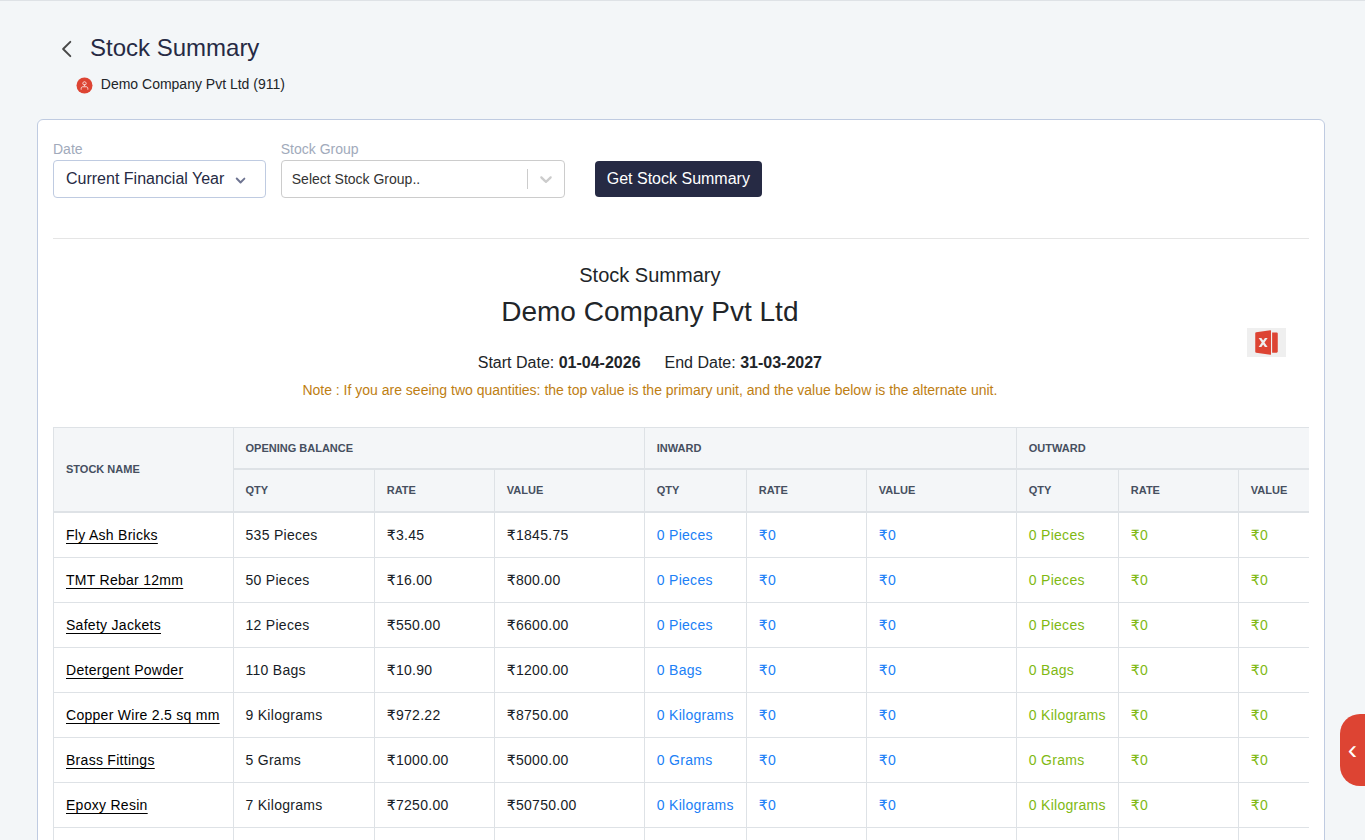Open the Epoxy Resin stock link

click(x=107, y=805)
